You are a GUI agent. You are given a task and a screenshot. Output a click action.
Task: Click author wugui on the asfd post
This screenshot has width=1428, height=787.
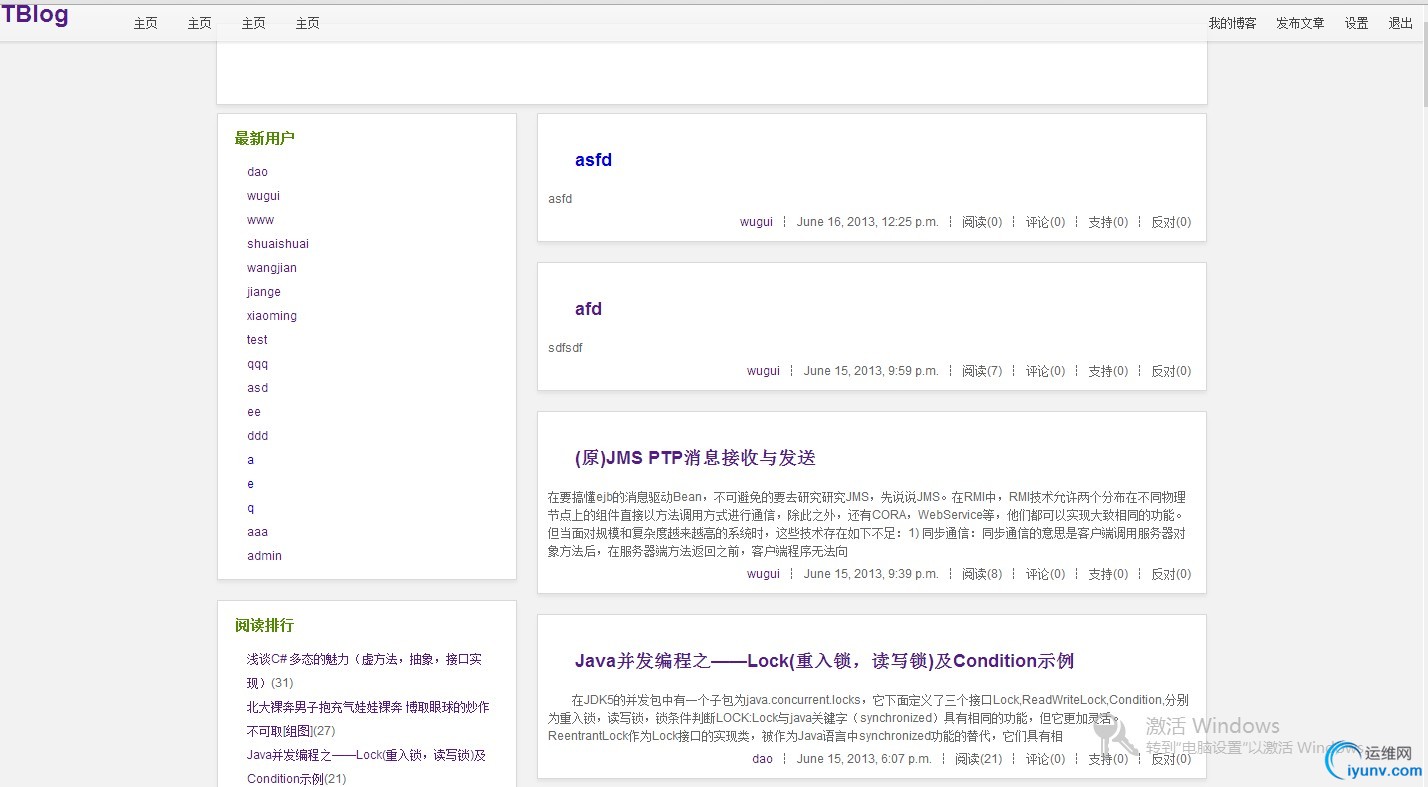(x=756, y=222)
